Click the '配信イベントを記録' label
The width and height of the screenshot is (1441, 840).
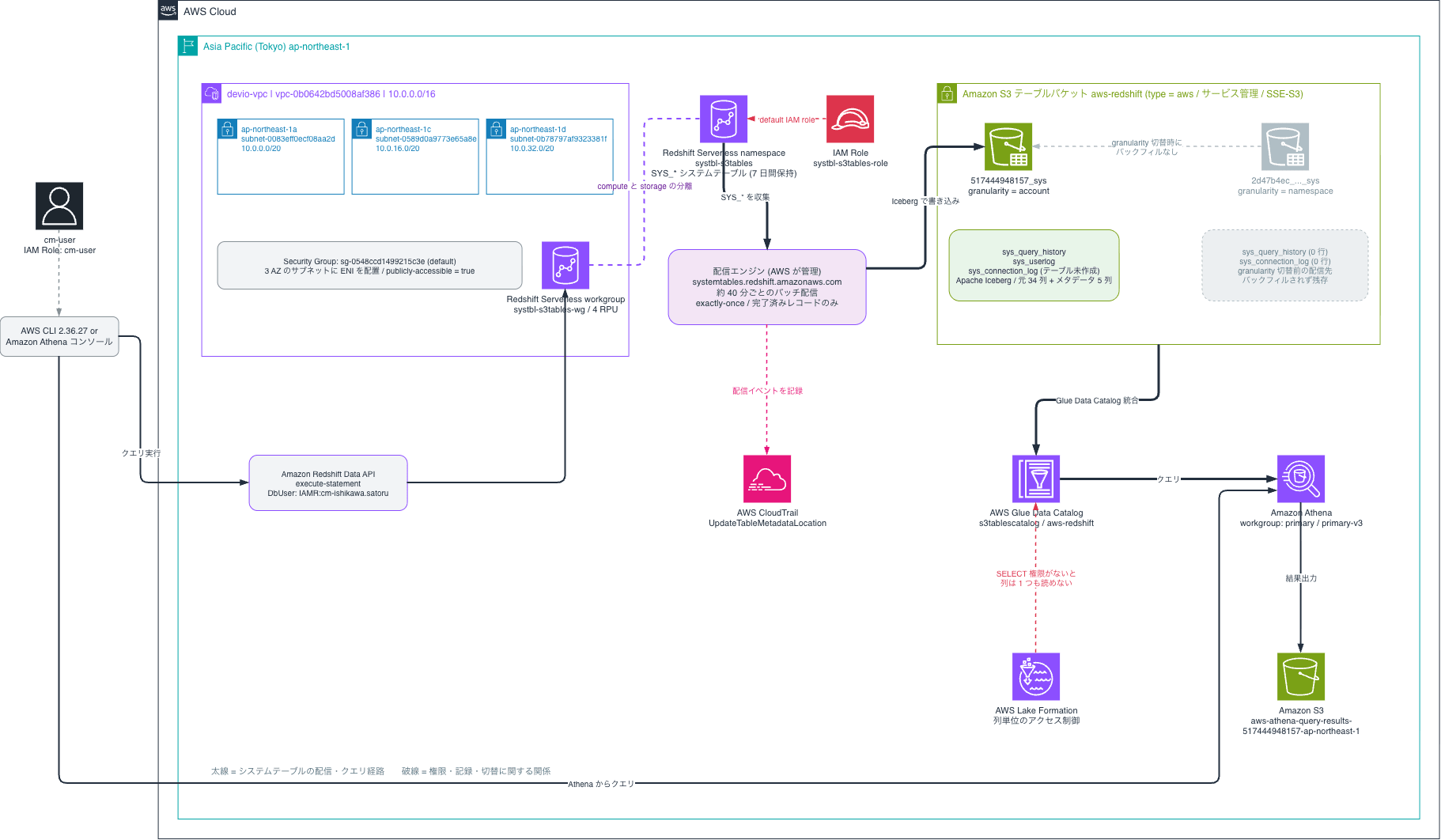767,391
